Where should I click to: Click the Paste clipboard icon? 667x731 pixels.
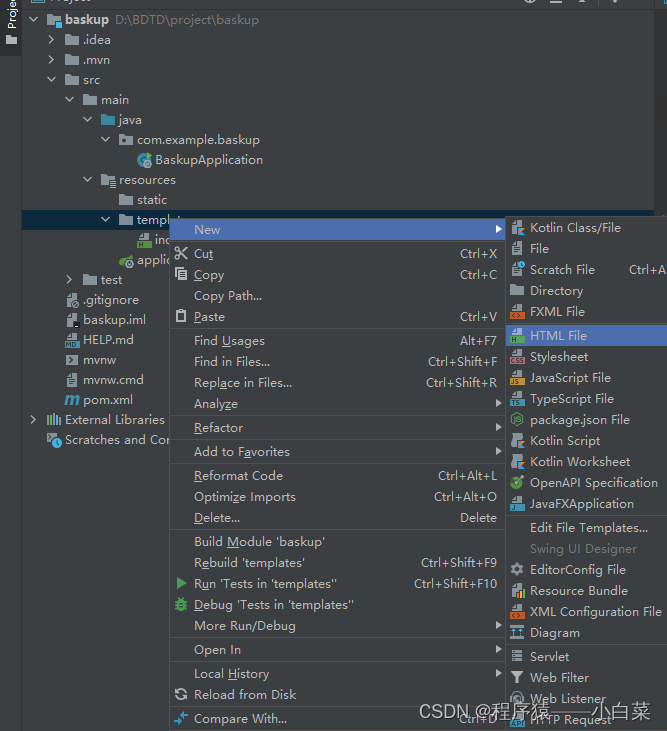point(181,316)
